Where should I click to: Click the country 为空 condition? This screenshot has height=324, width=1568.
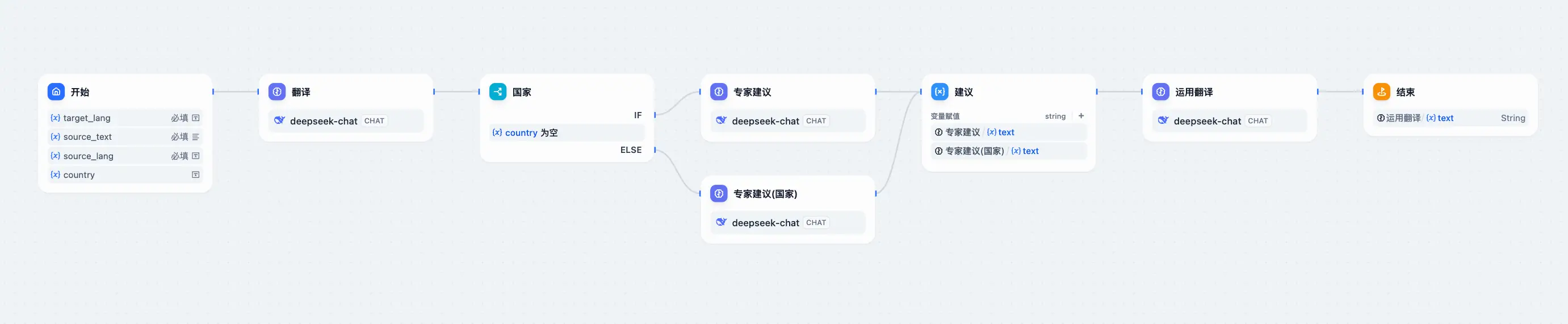(567, 133)
